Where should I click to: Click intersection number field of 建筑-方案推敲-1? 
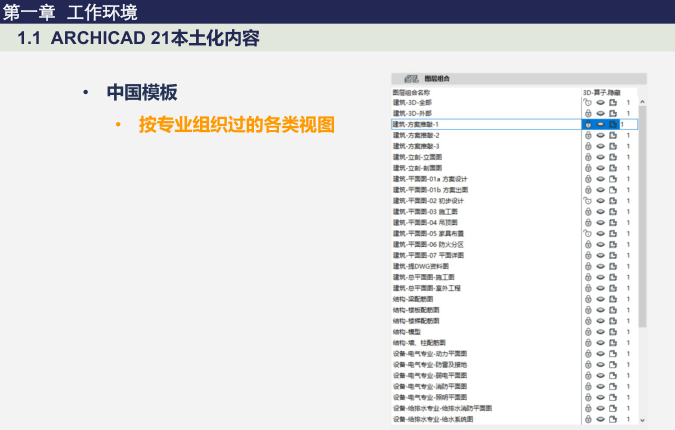[628, 124]
